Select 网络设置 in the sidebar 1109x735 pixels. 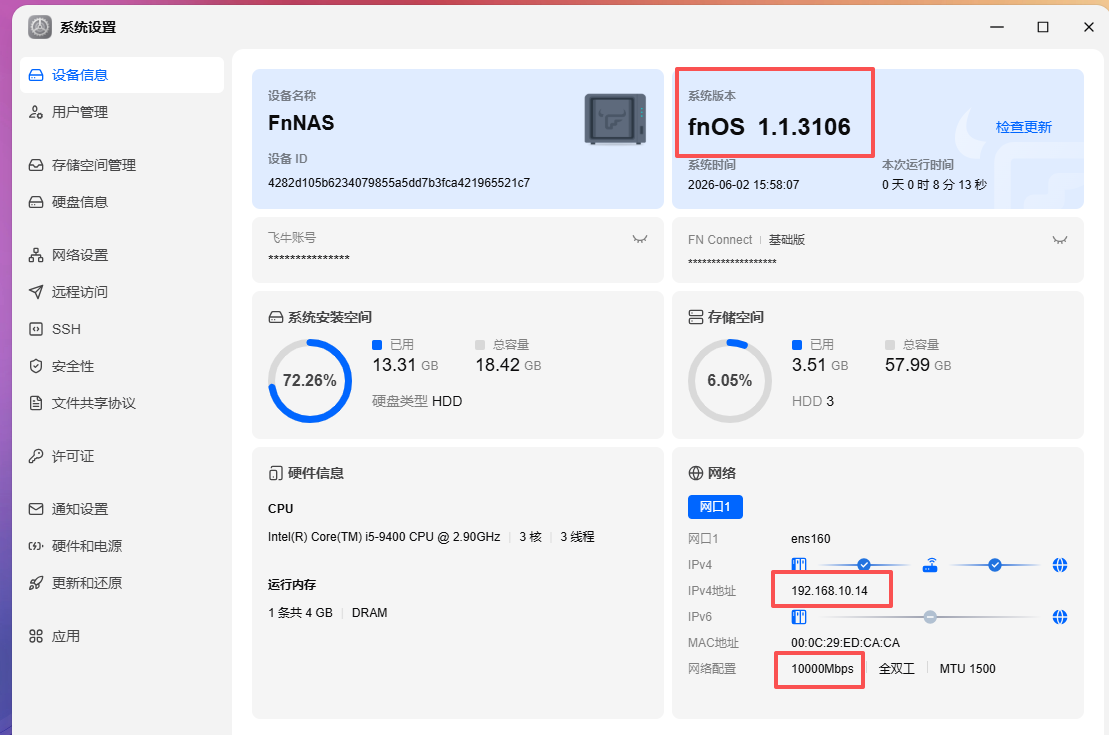pyautogui.click(x=122, y=255)
